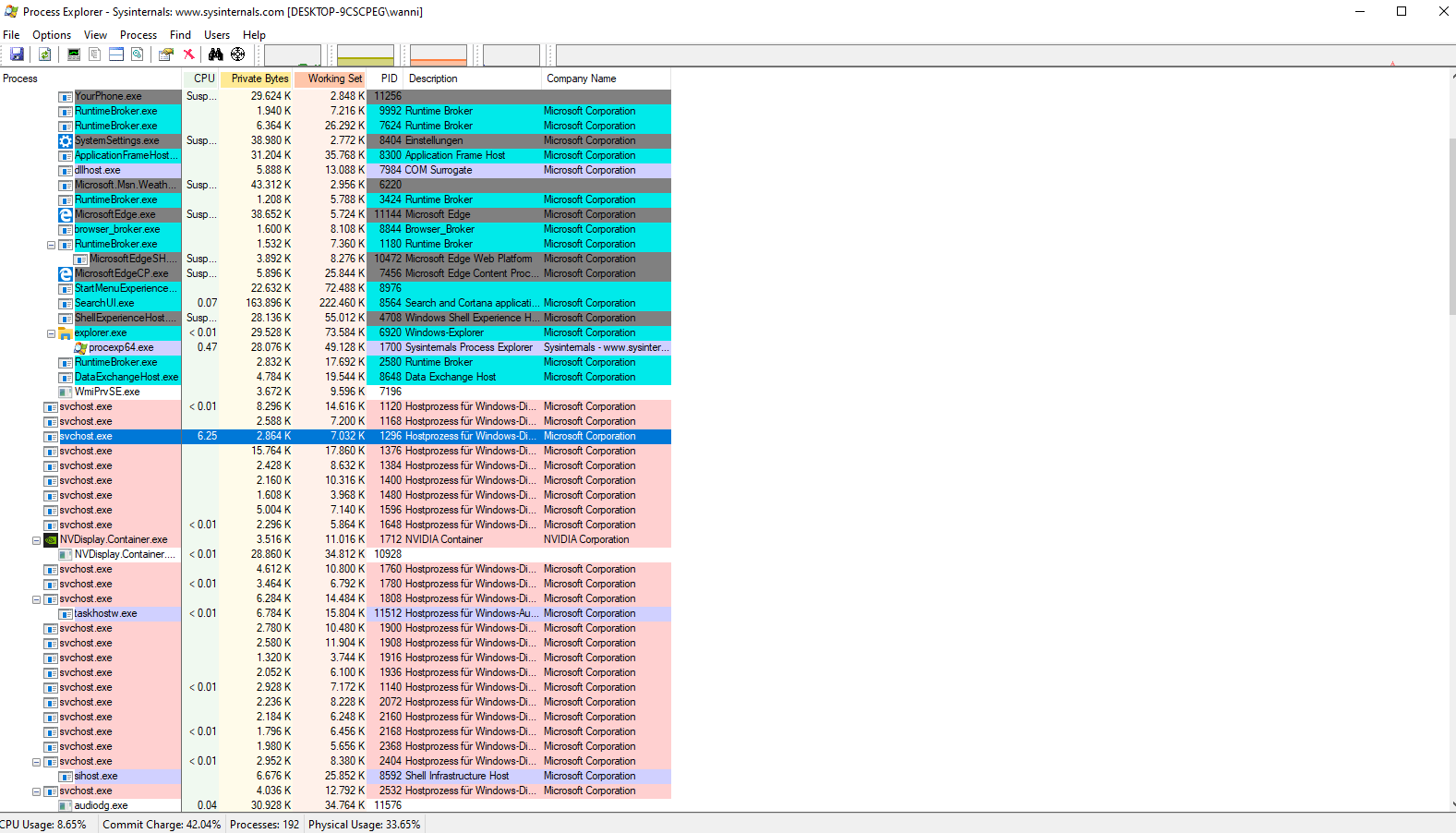
Task: Click the Edge icon beside MicrosoftEdge.exe
Action: (66, 214)
